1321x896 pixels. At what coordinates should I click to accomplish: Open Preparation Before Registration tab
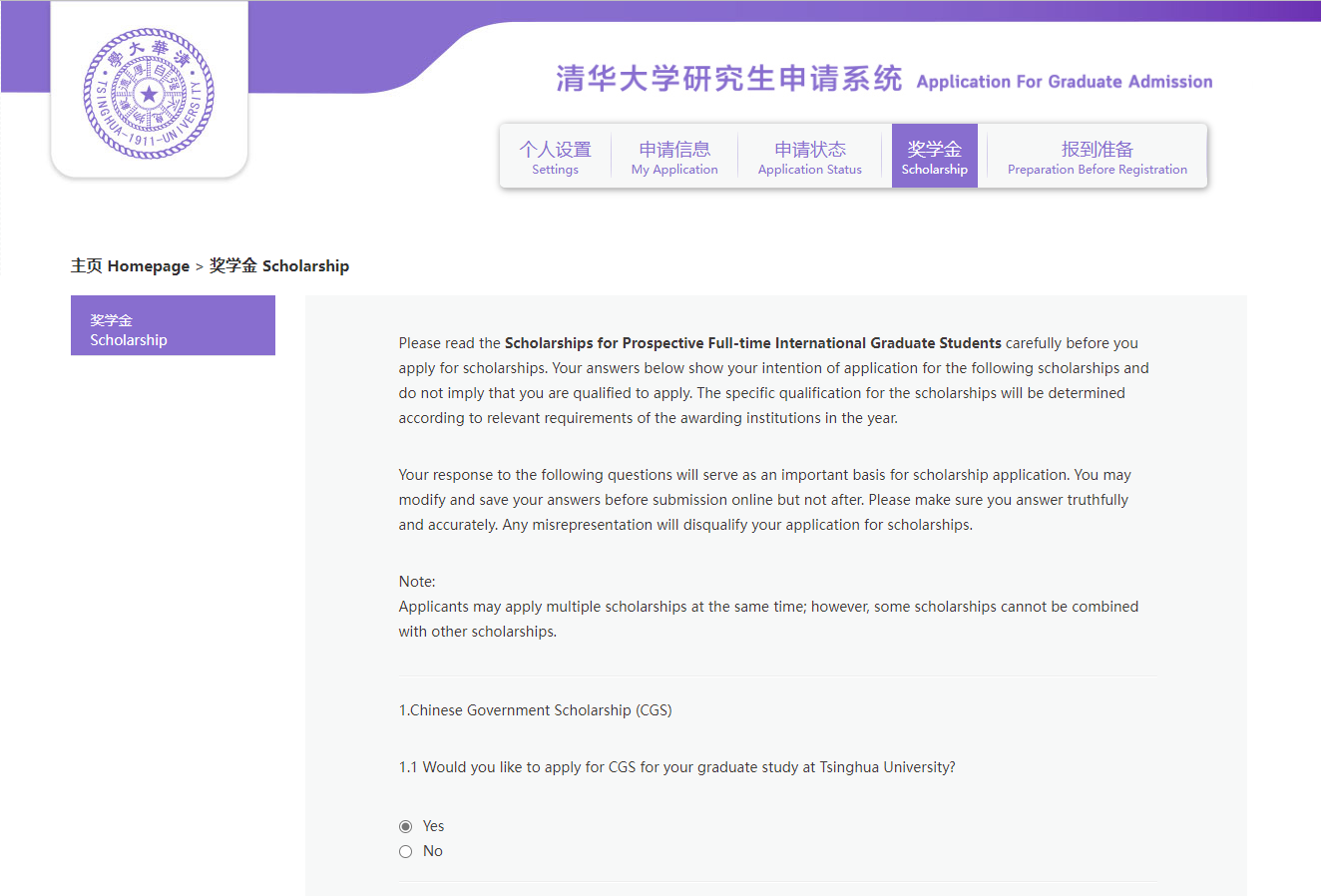click(1098, 158)
